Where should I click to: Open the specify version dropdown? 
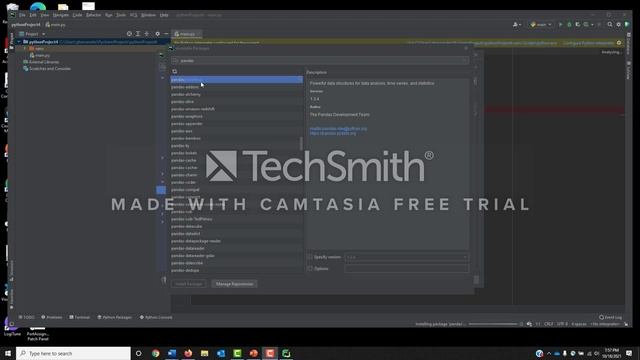[x=407, y=257]
